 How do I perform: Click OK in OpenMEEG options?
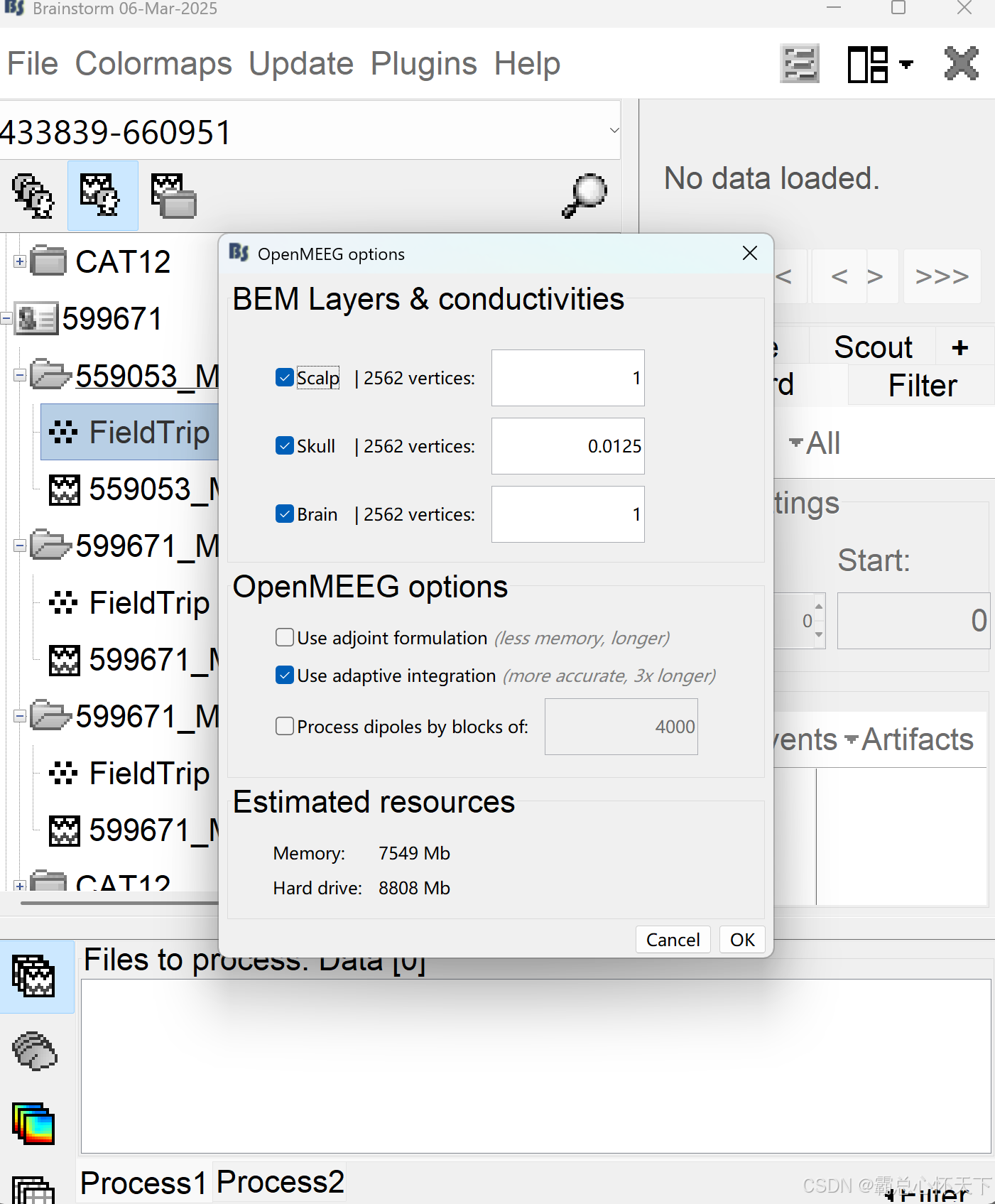742,940
